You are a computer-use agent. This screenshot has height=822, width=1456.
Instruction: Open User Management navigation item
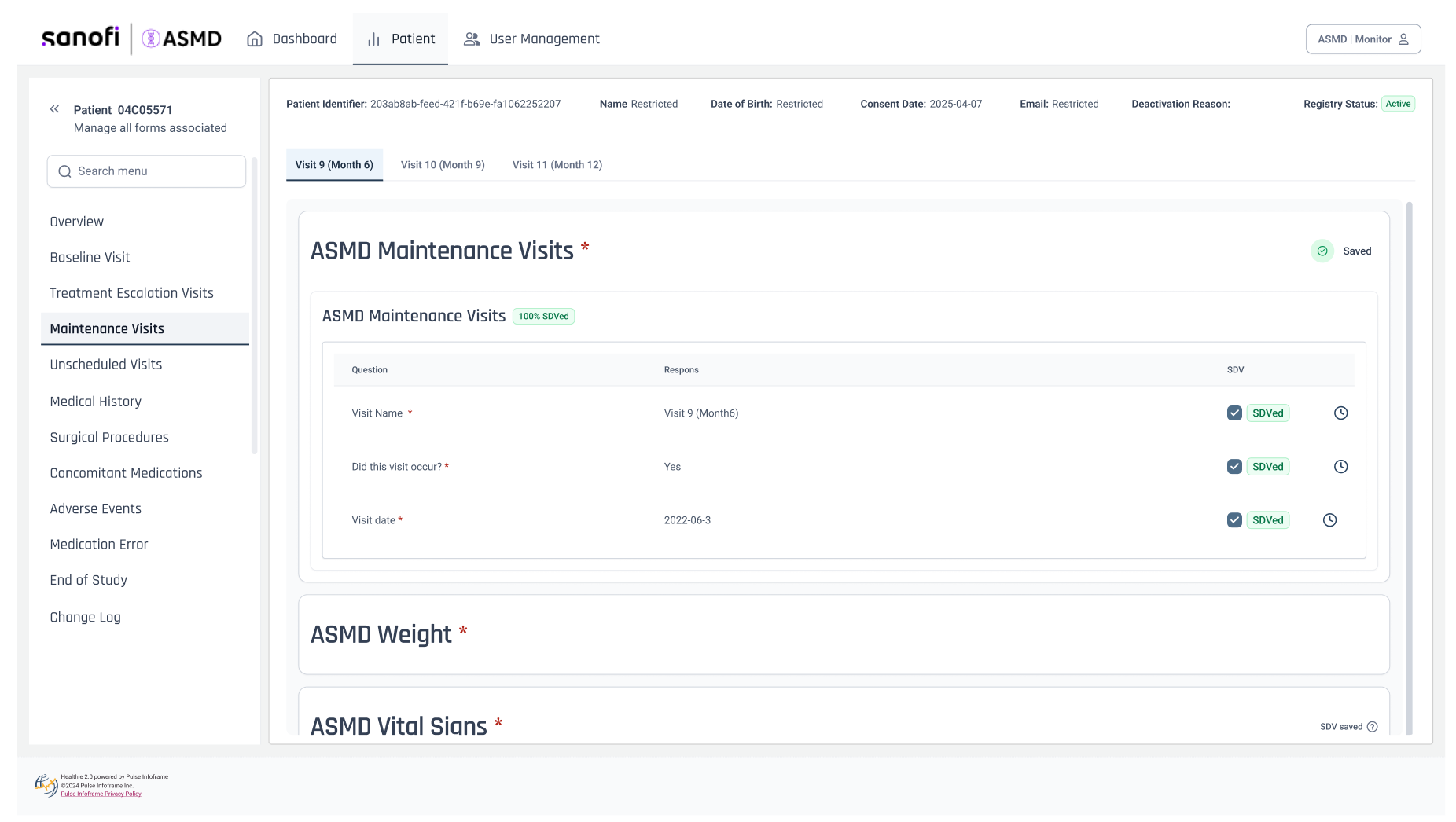pos(531,39)
